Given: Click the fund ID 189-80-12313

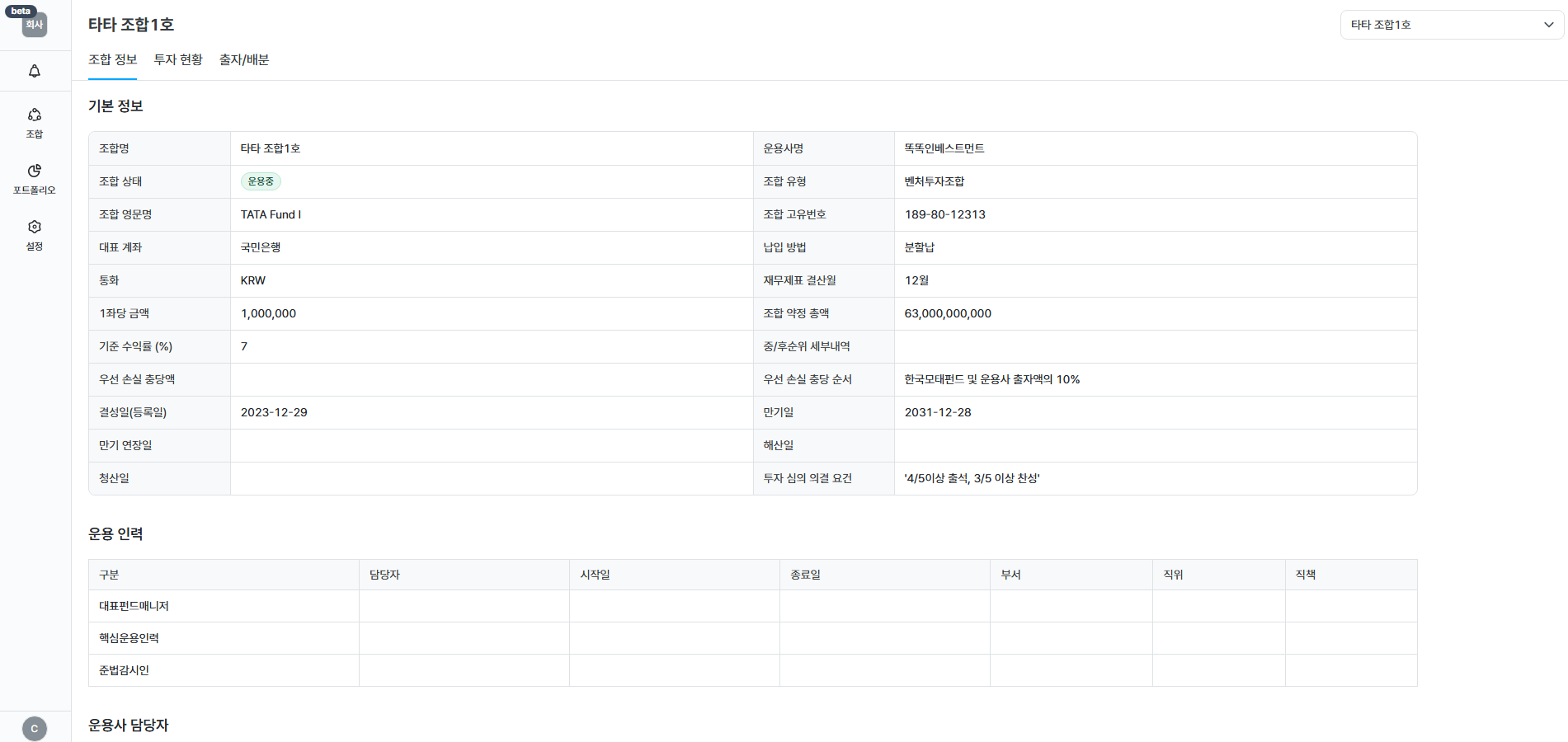Looking at the screenshot, I should pos(944,214).
